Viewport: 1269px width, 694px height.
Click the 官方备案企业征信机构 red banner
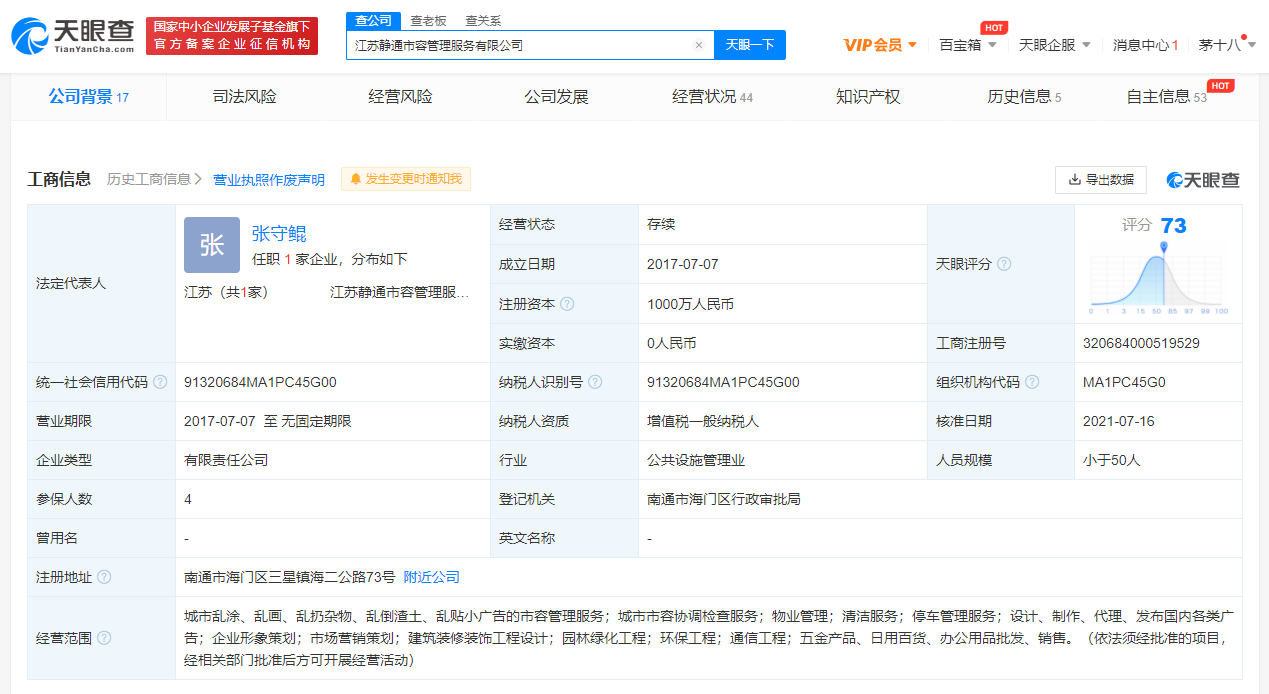[232, 35]
